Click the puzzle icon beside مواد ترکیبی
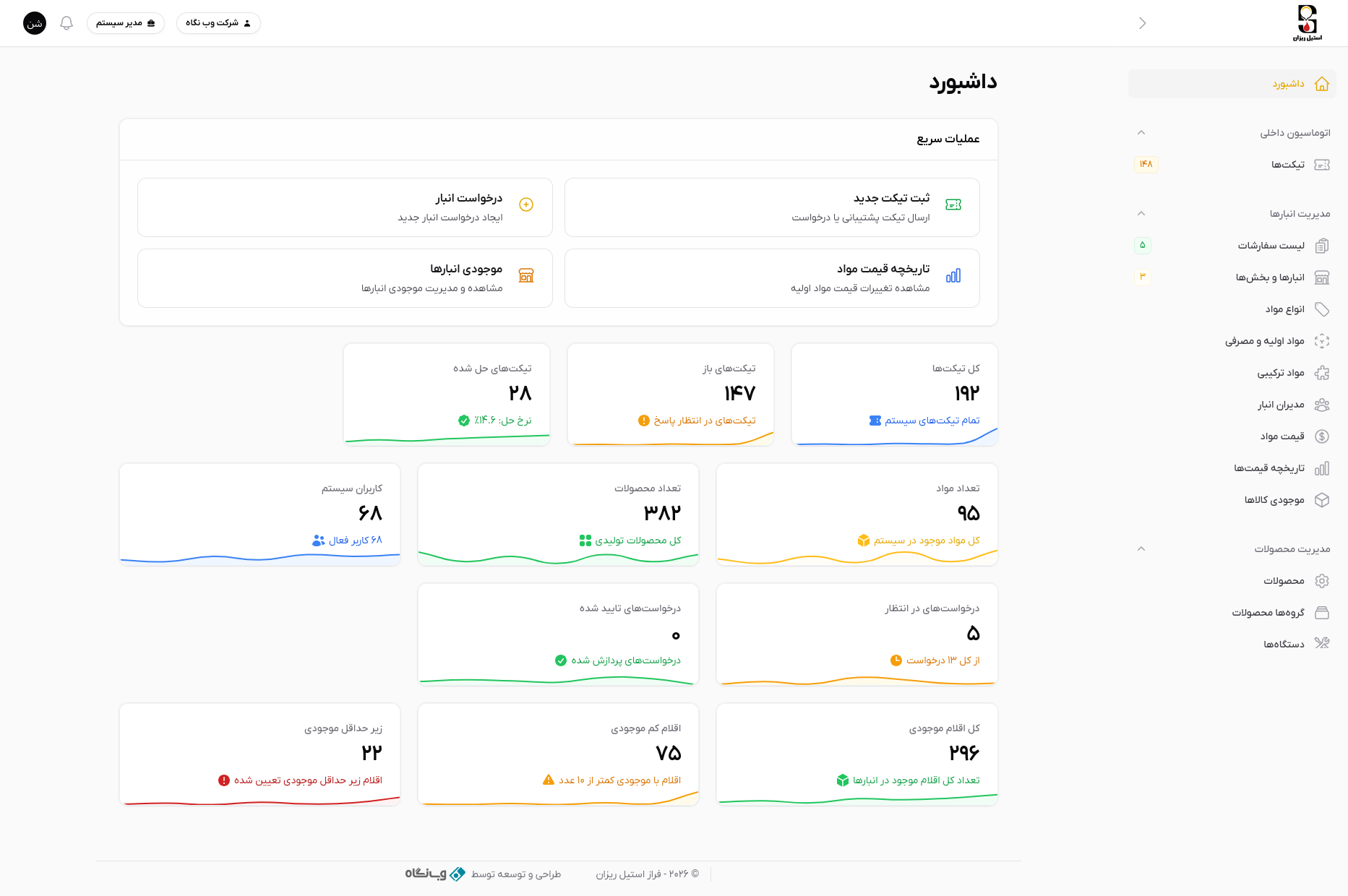Image resolution: width=1348 pixels, height=896 pixels. click(1322, 373)
